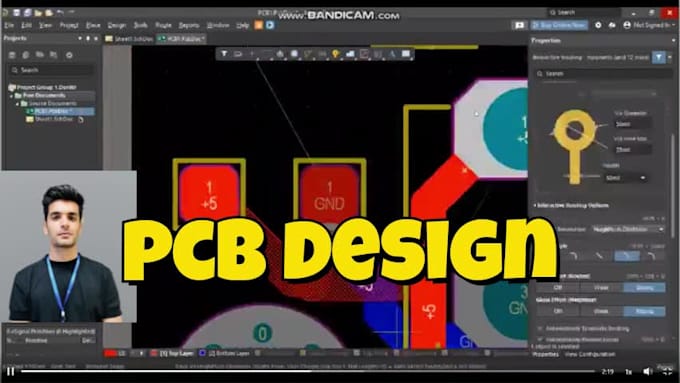Click the undo arrow in the title bar
Image resolution: width=680 pixels, height=383 pixels.
tap(60, 13)
